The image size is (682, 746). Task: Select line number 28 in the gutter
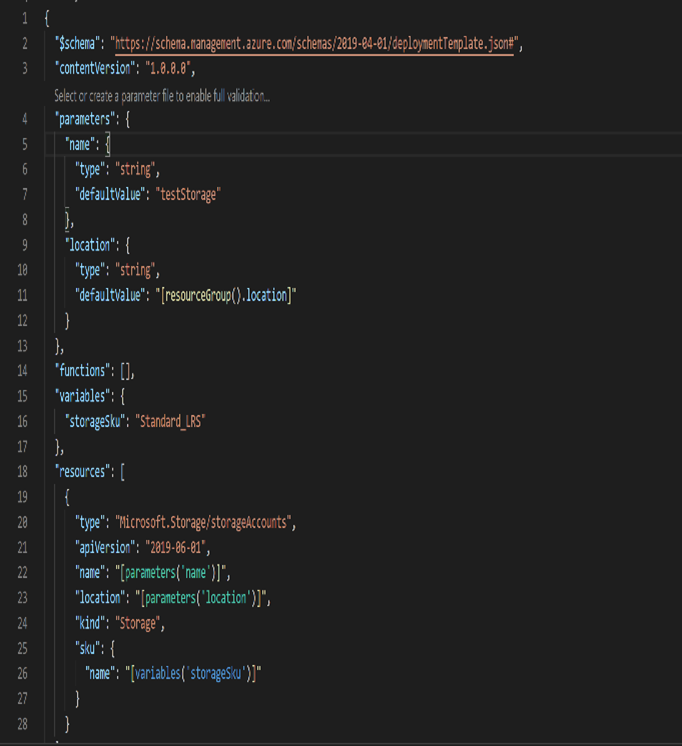click(22, 723)
